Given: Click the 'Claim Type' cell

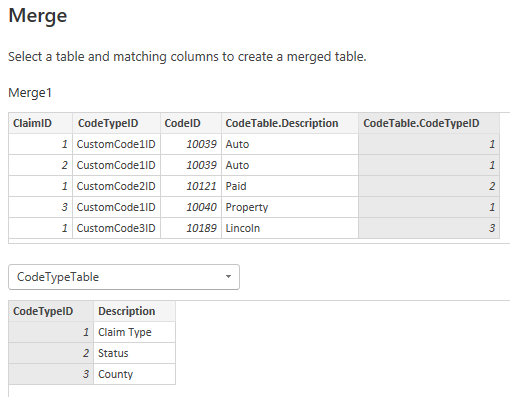Looking at the screenshot, I should click(x=134, y=332).
